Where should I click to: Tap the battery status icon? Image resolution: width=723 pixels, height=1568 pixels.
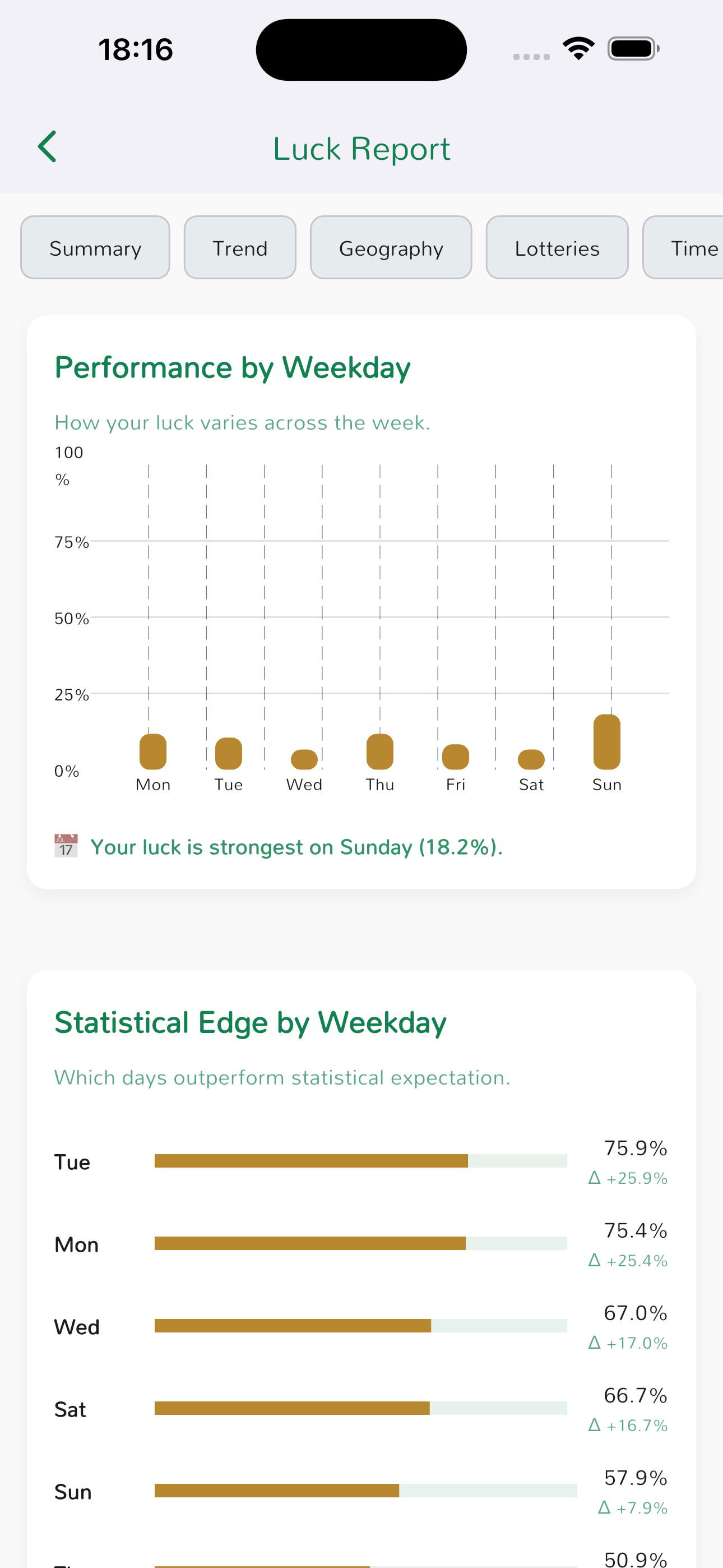click(633, 49)
